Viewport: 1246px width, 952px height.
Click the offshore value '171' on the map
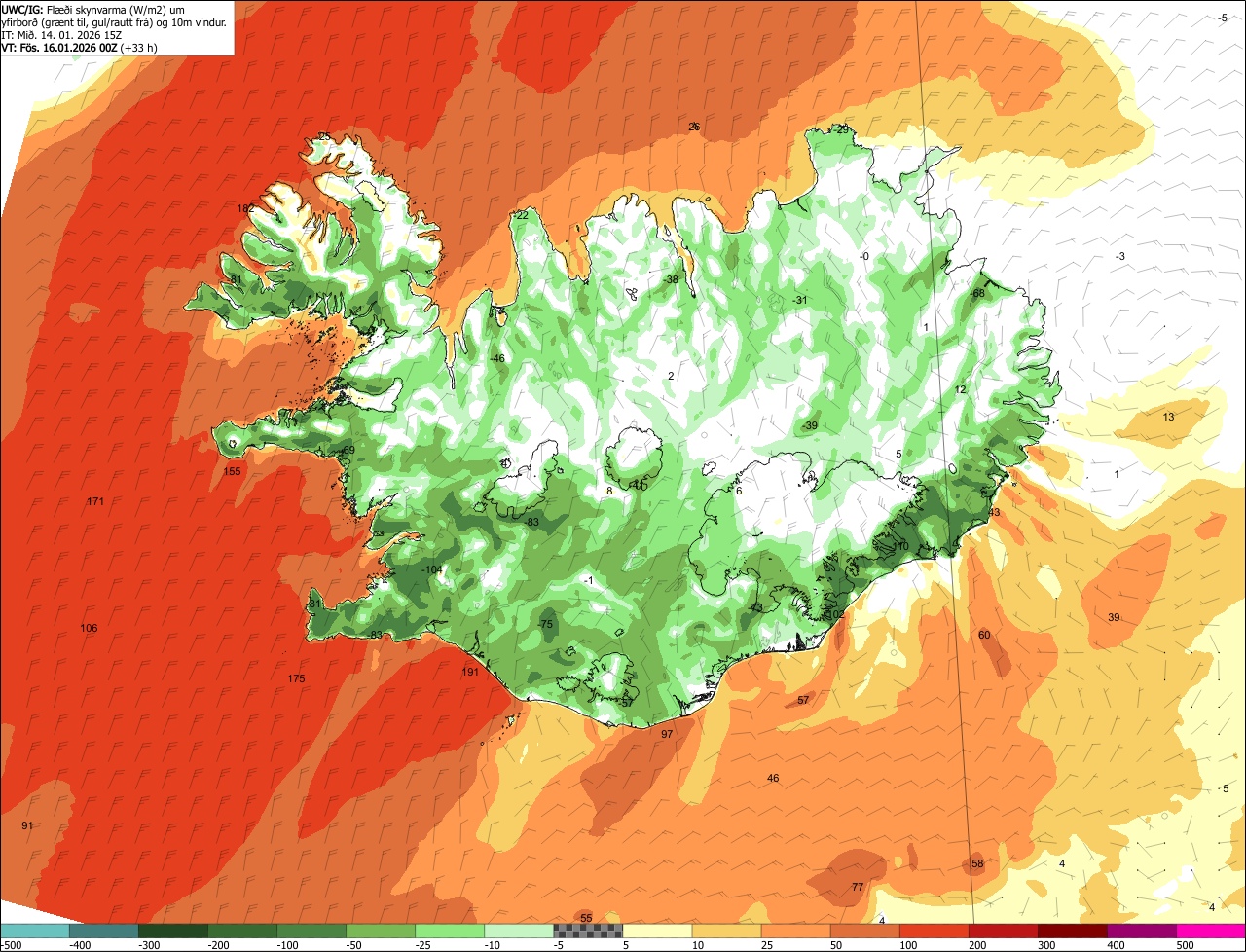(94, 501)
